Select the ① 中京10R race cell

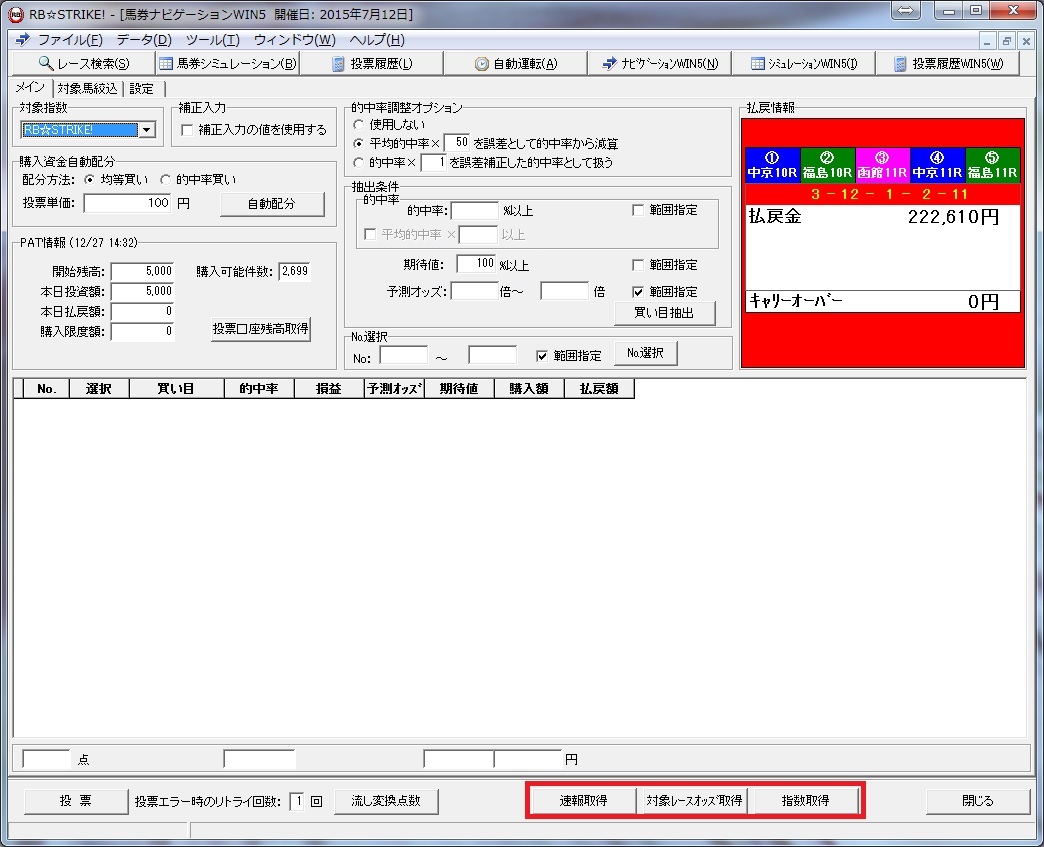point(772,165)
